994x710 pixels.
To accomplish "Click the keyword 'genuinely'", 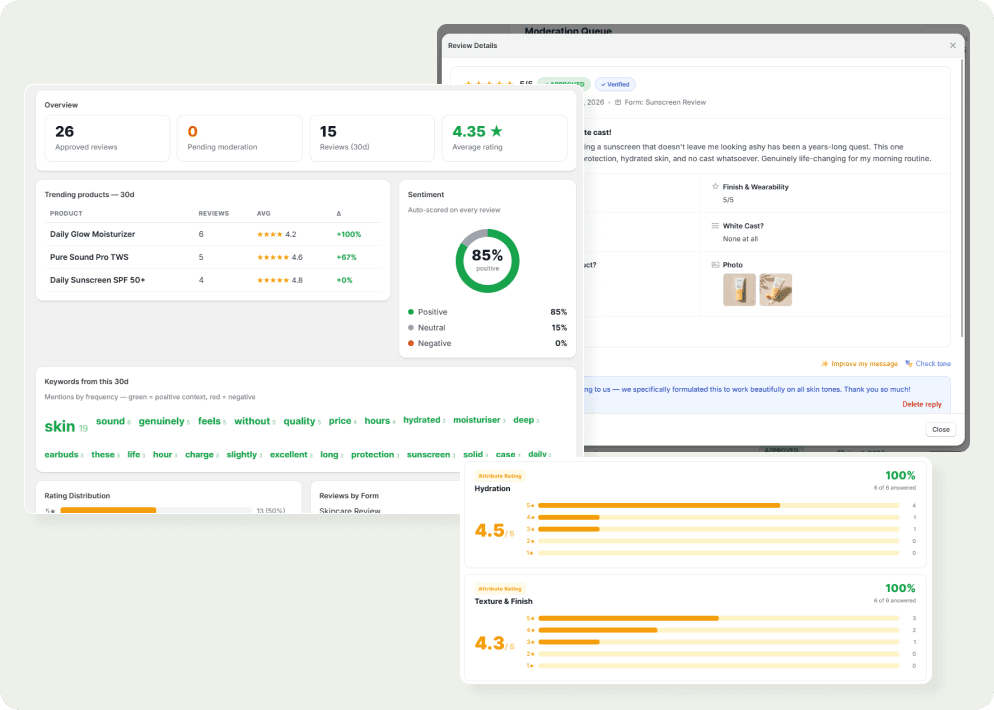I will click(x=164, y=422).
